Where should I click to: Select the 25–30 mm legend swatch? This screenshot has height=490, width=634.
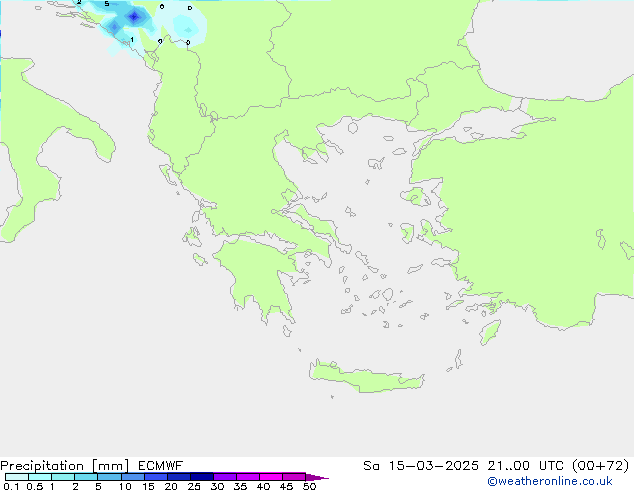[202, 477]
